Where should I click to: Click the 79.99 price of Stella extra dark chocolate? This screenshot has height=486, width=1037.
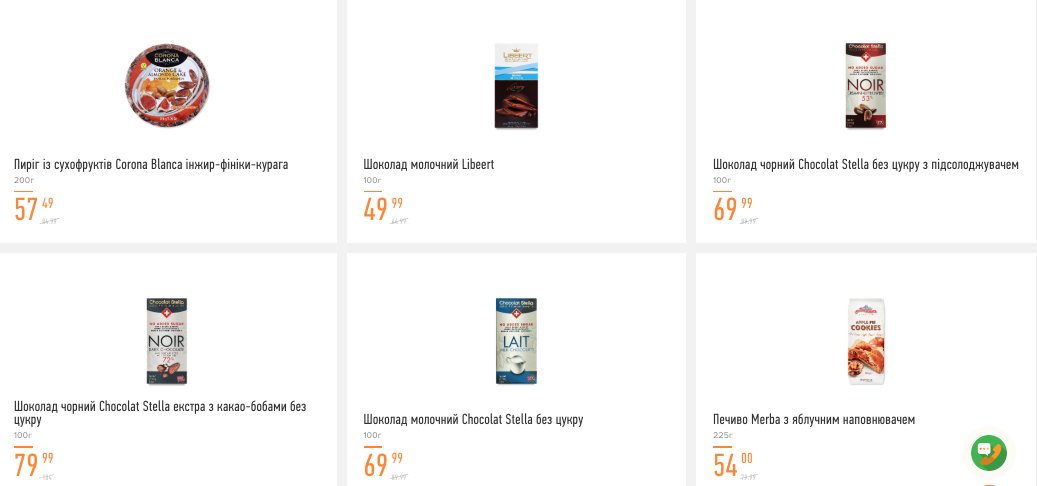[x=33, y=464]
